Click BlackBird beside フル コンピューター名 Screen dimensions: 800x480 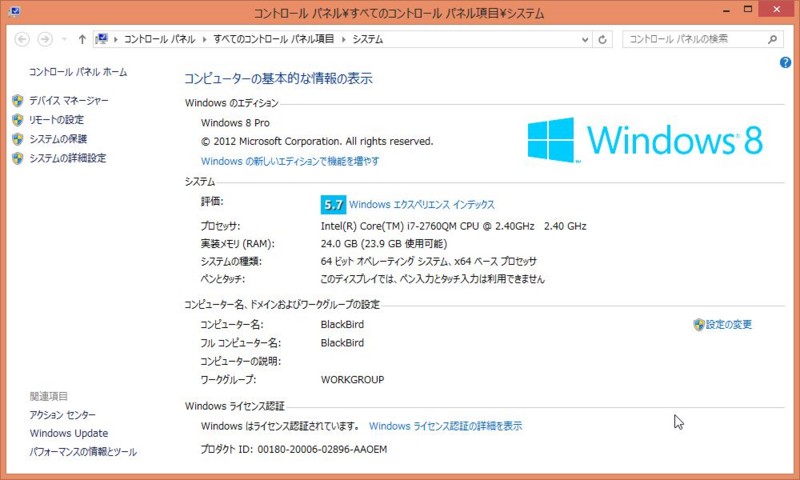[x=342, y=343]
